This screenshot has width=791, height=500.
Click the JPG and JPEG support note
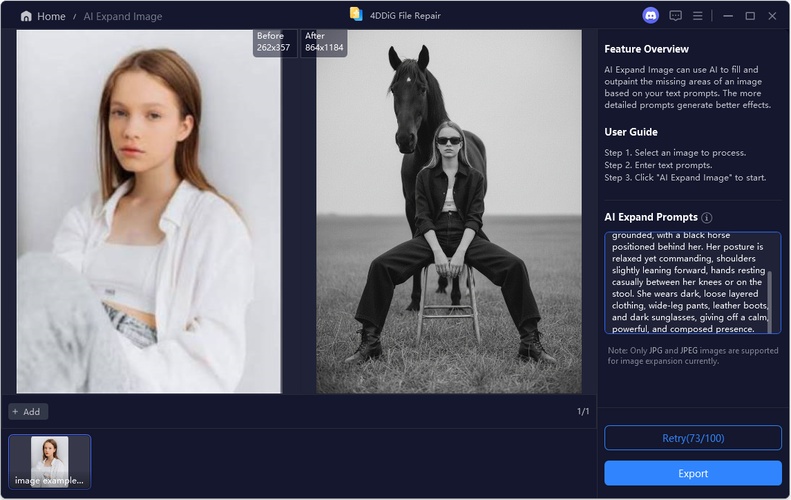pyautogui.click(x=693, y=356)
